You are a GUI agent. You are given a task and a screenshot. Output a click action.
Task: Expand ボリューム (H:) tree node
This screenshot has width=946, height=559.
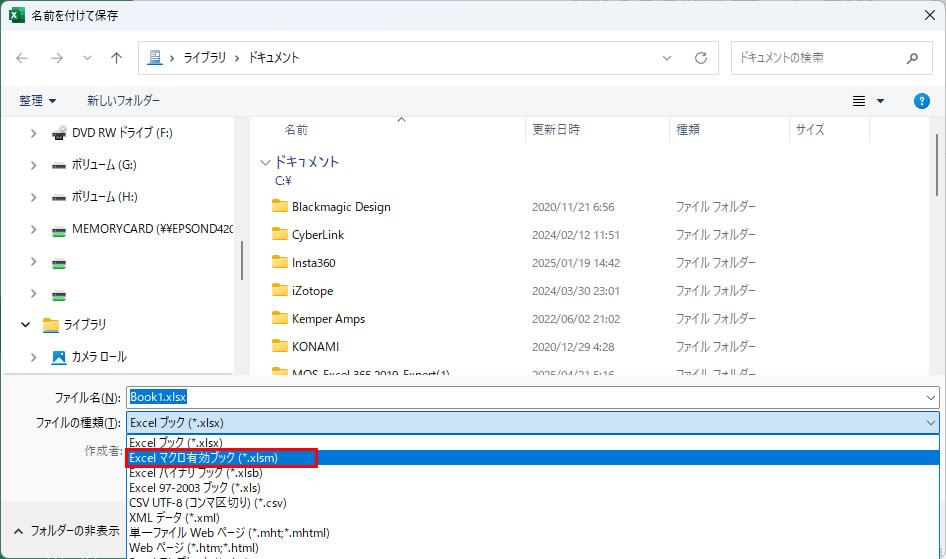coord(34,197)
